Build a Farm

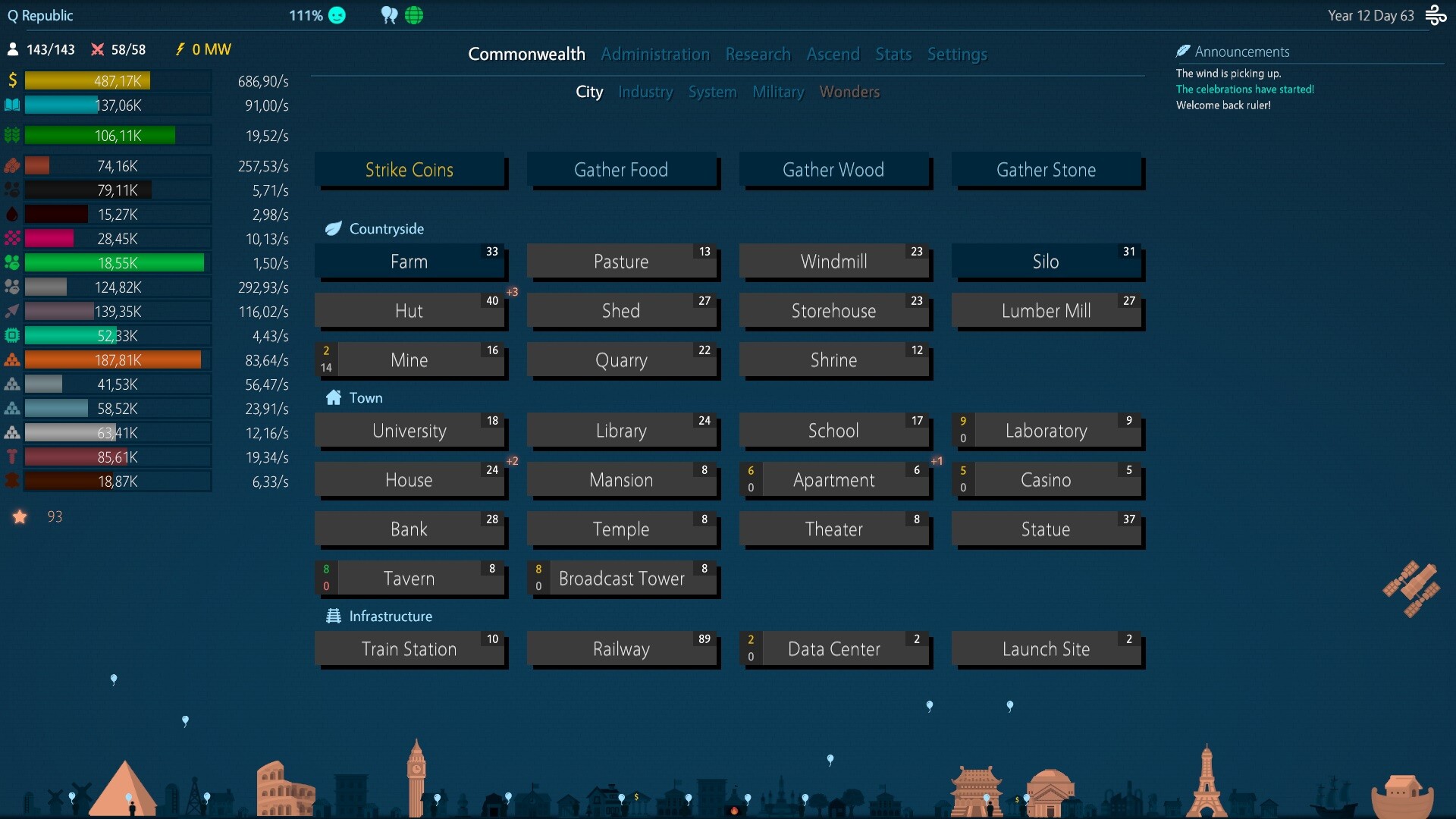point(409,261)
